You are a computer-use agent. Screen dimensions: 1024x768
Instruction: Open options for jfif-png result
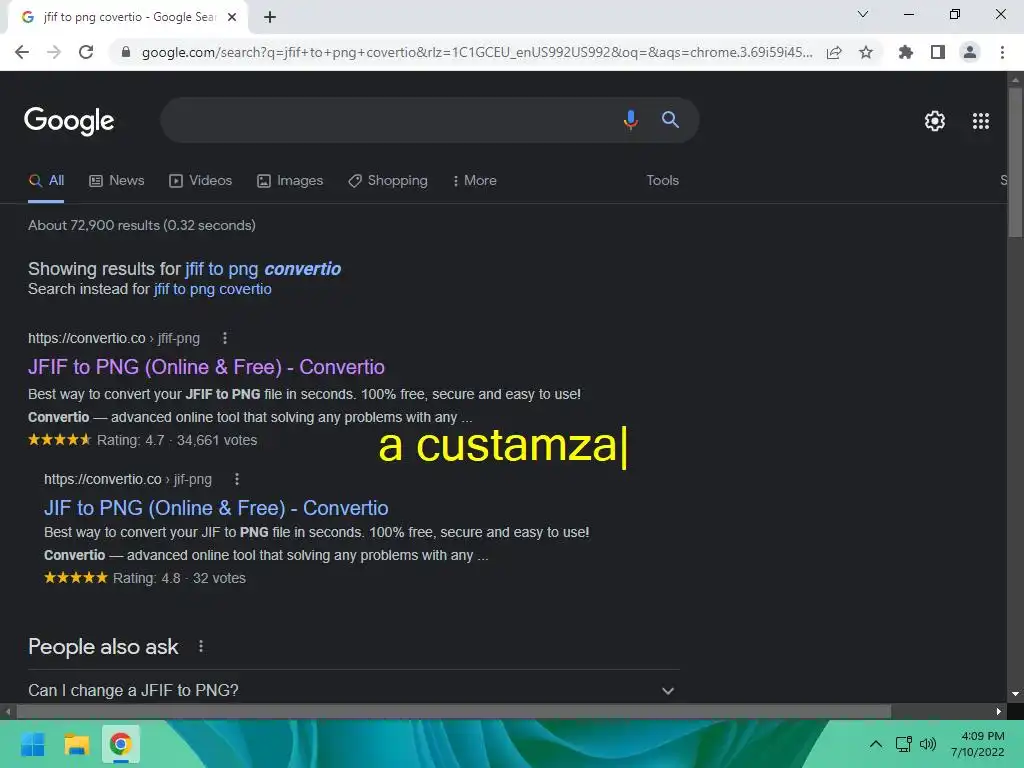pyautogui.click(x=225, y=338)
